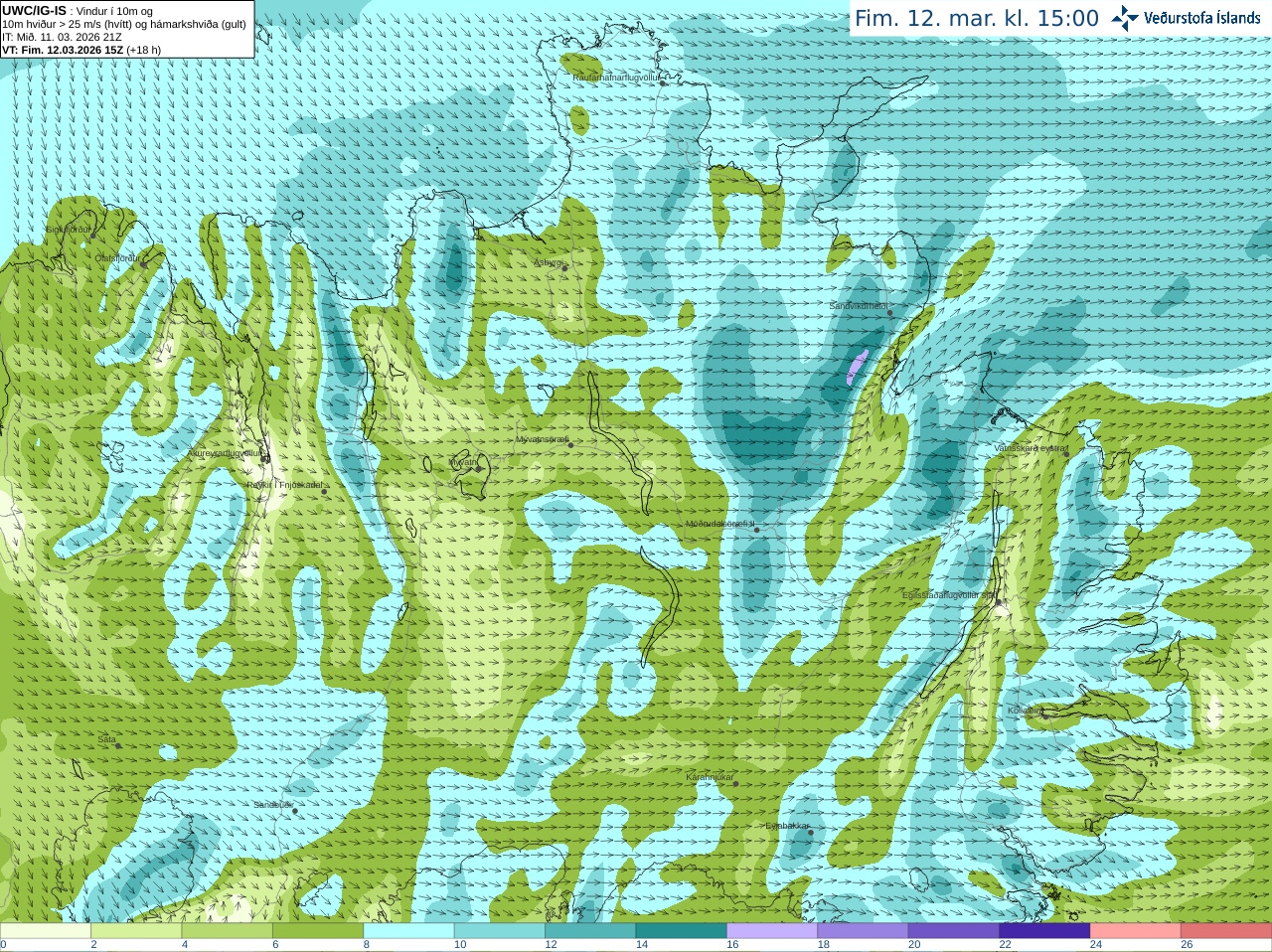
Task: Click the legend scale value '24'
Action: (x=1096, y=945)
